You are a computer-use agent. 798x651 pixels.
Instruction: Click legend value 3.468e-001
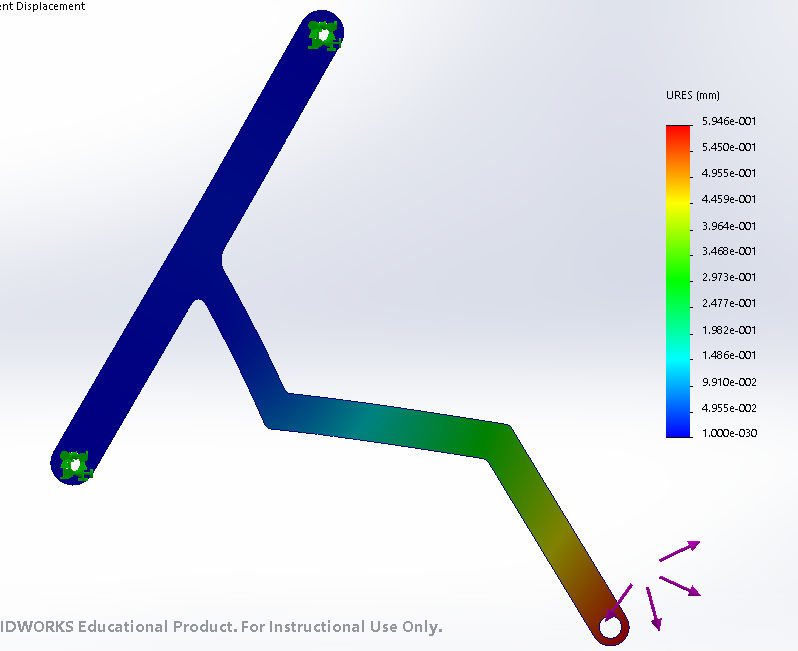point(729,251)
